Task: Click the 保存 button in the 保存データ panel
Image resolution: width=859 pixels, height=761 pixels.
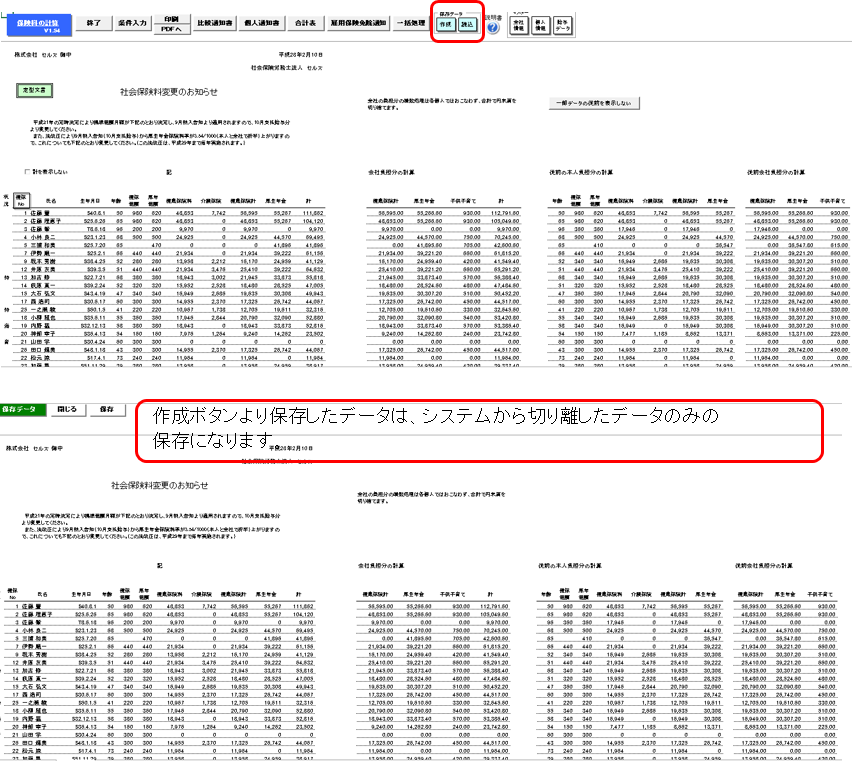Action: (107, 409)
